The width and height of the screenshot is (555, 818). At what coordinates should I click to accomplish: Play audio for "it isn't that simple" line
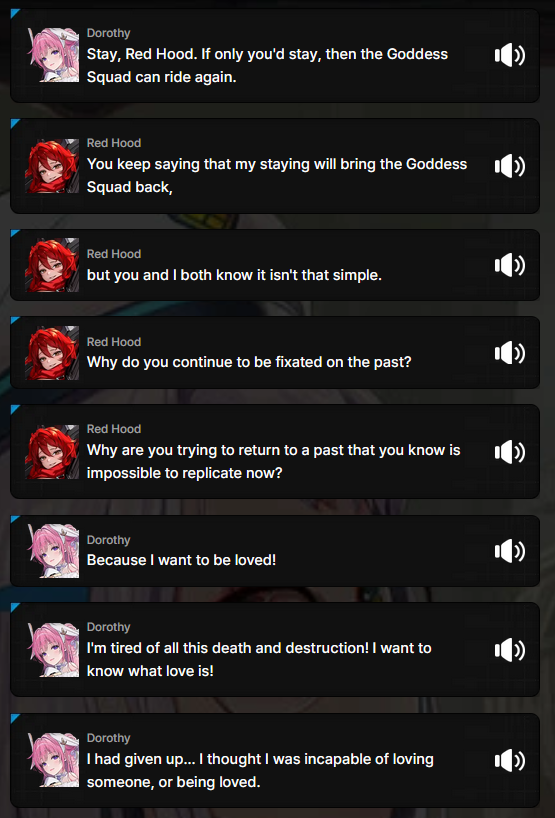(x=510, y=265)
